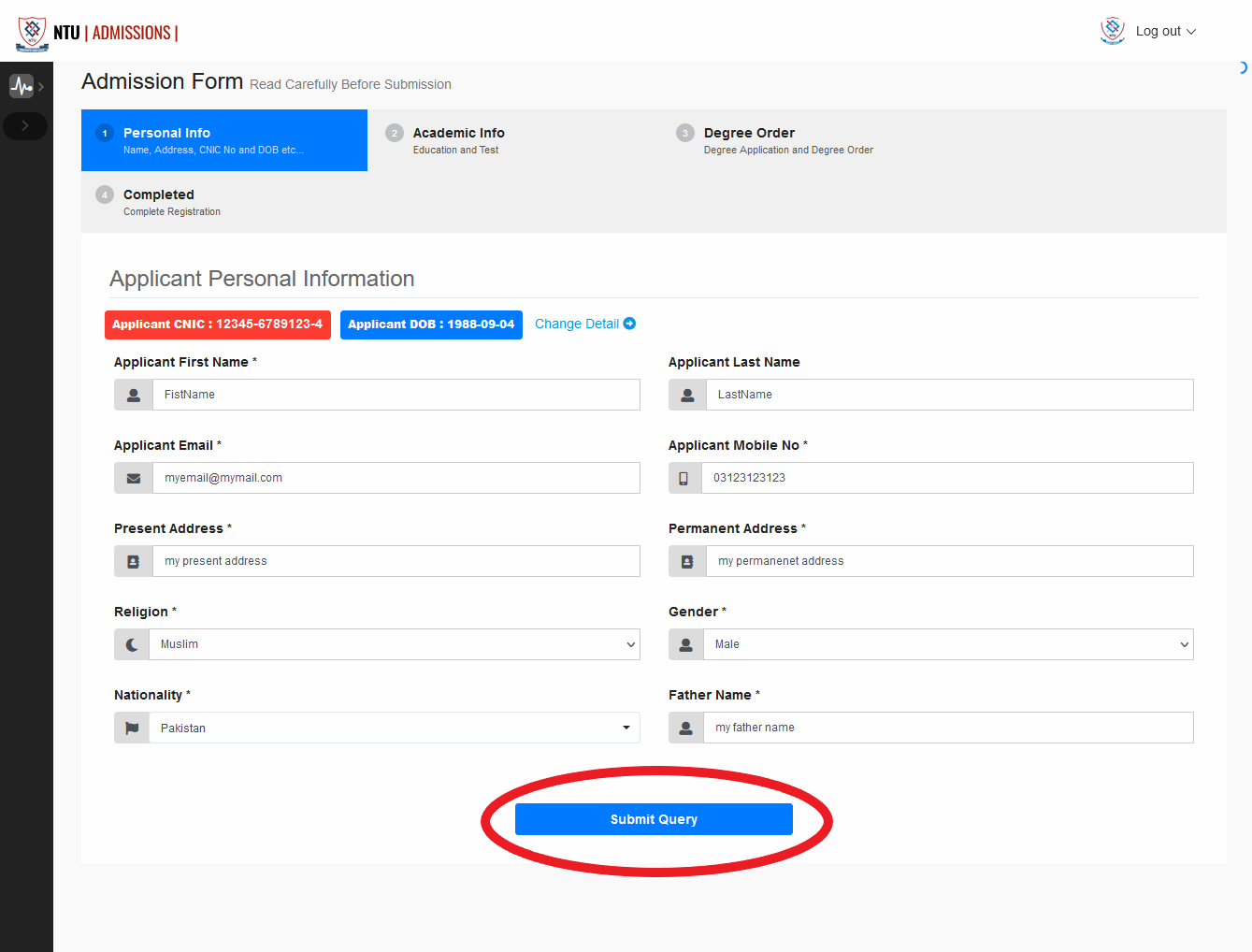Click the activity pulse icon in sidebar
1252x952 pixels.
22,86
